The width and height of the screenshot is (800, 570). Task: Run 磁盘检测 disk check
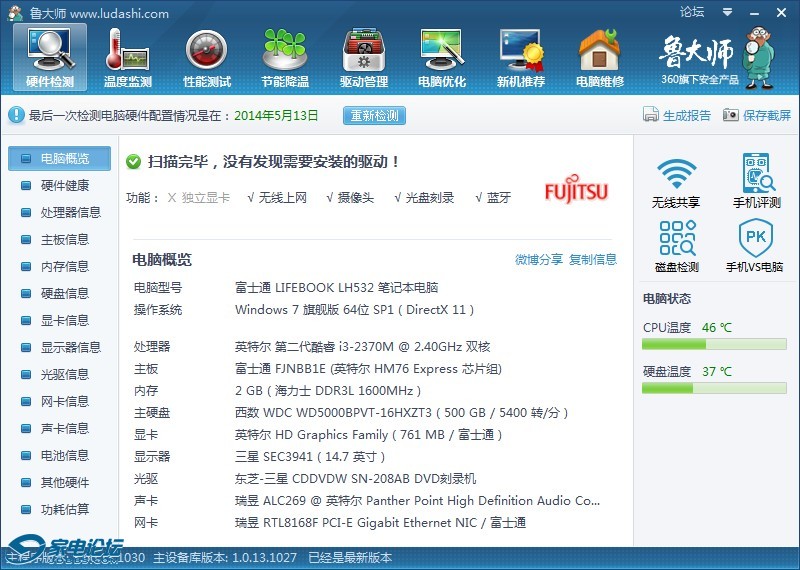coord(676,247)
